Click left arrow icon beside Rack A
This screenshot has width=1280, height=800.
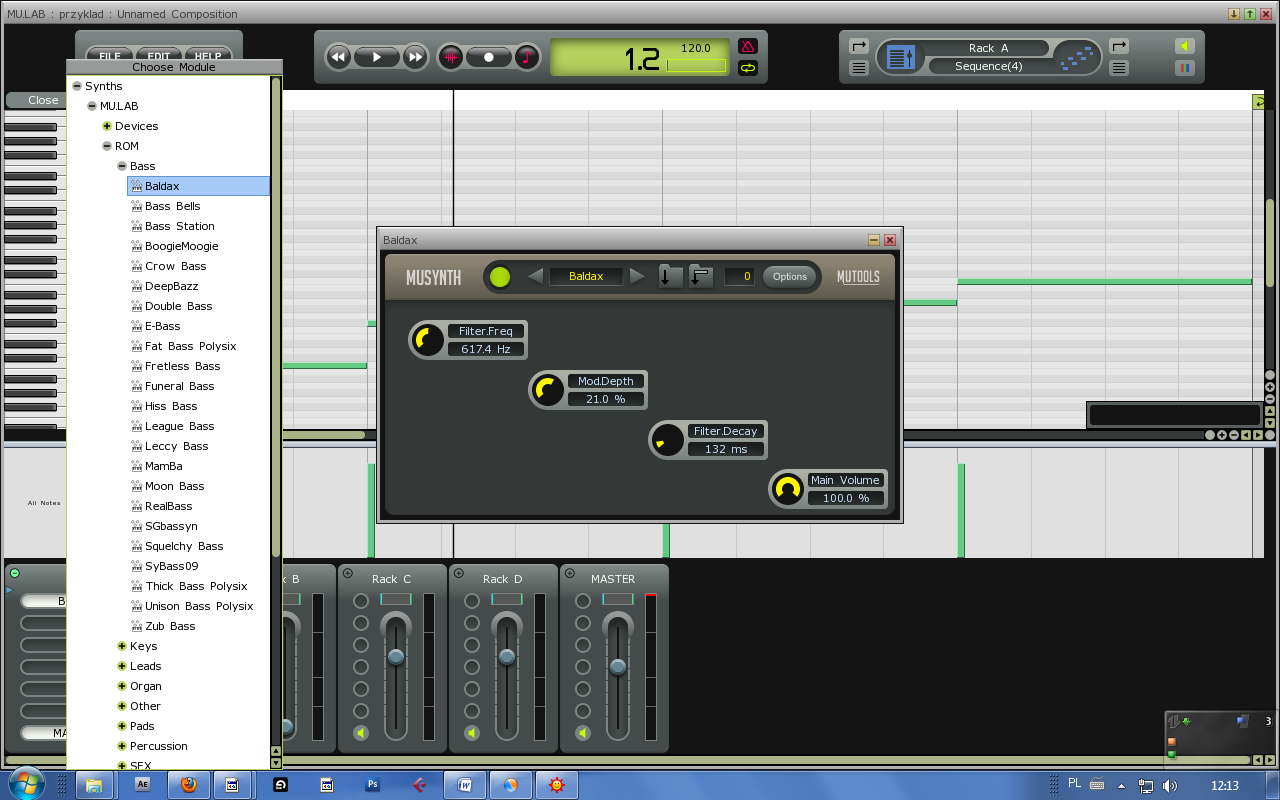pyautogui.click(x=858, y=46)
